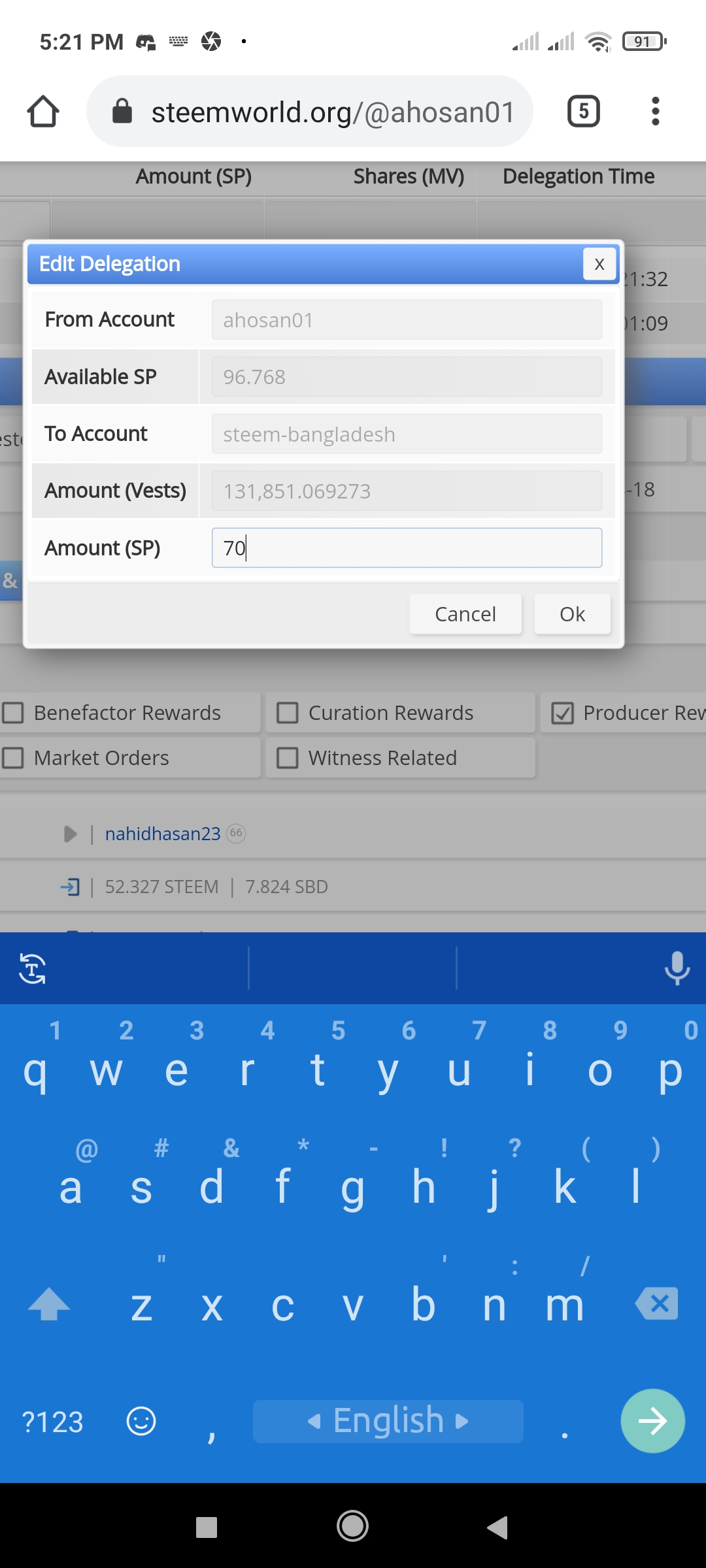Cancel the delegation edit
706x1568 pixels.
[x=465, y=614]
